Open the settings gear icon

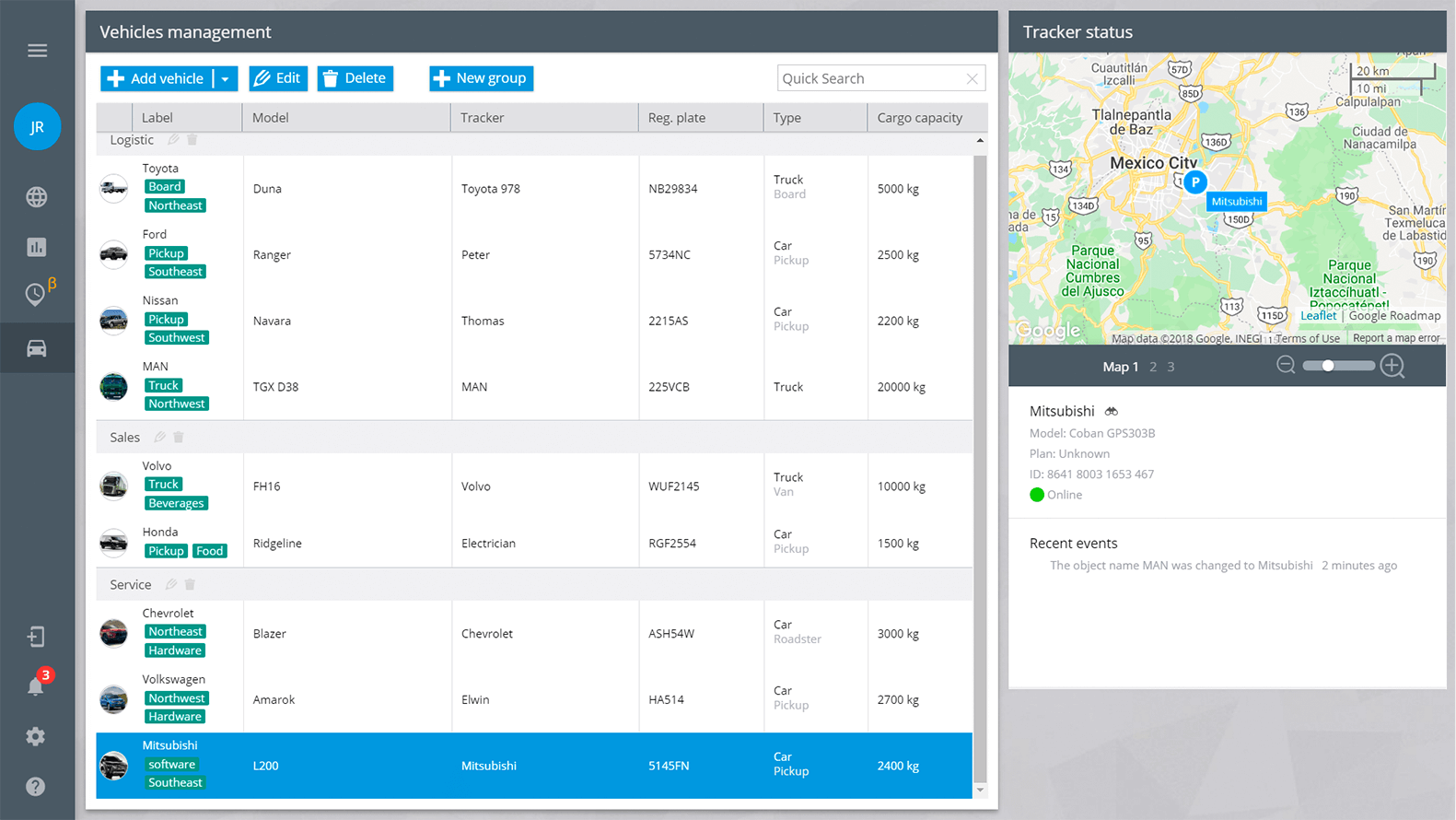(x=36, y=736)
